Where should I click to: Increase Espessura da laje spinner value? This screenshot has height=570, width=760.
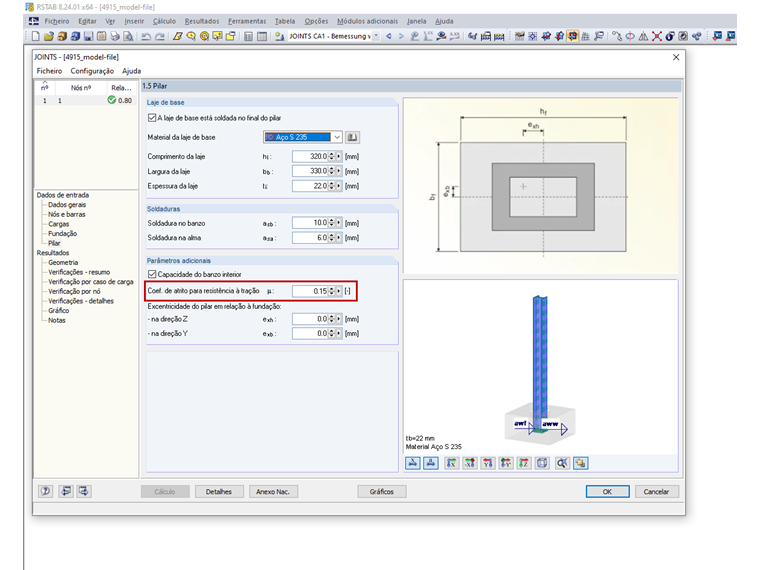(x=332, y=184)
